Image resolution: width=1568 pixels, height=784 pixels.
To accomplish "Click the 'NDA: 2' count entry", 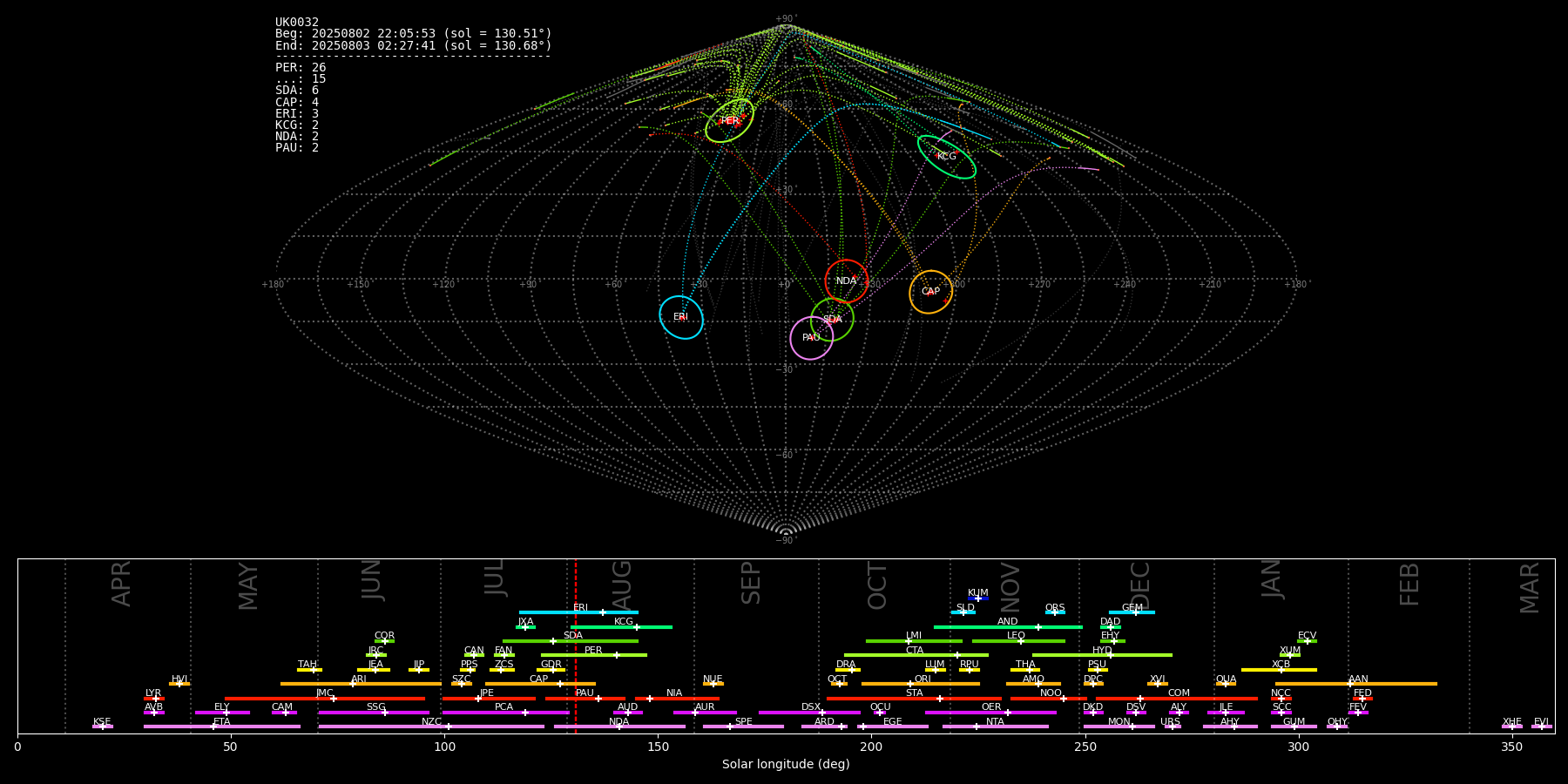I will click(x=297, y=136).
